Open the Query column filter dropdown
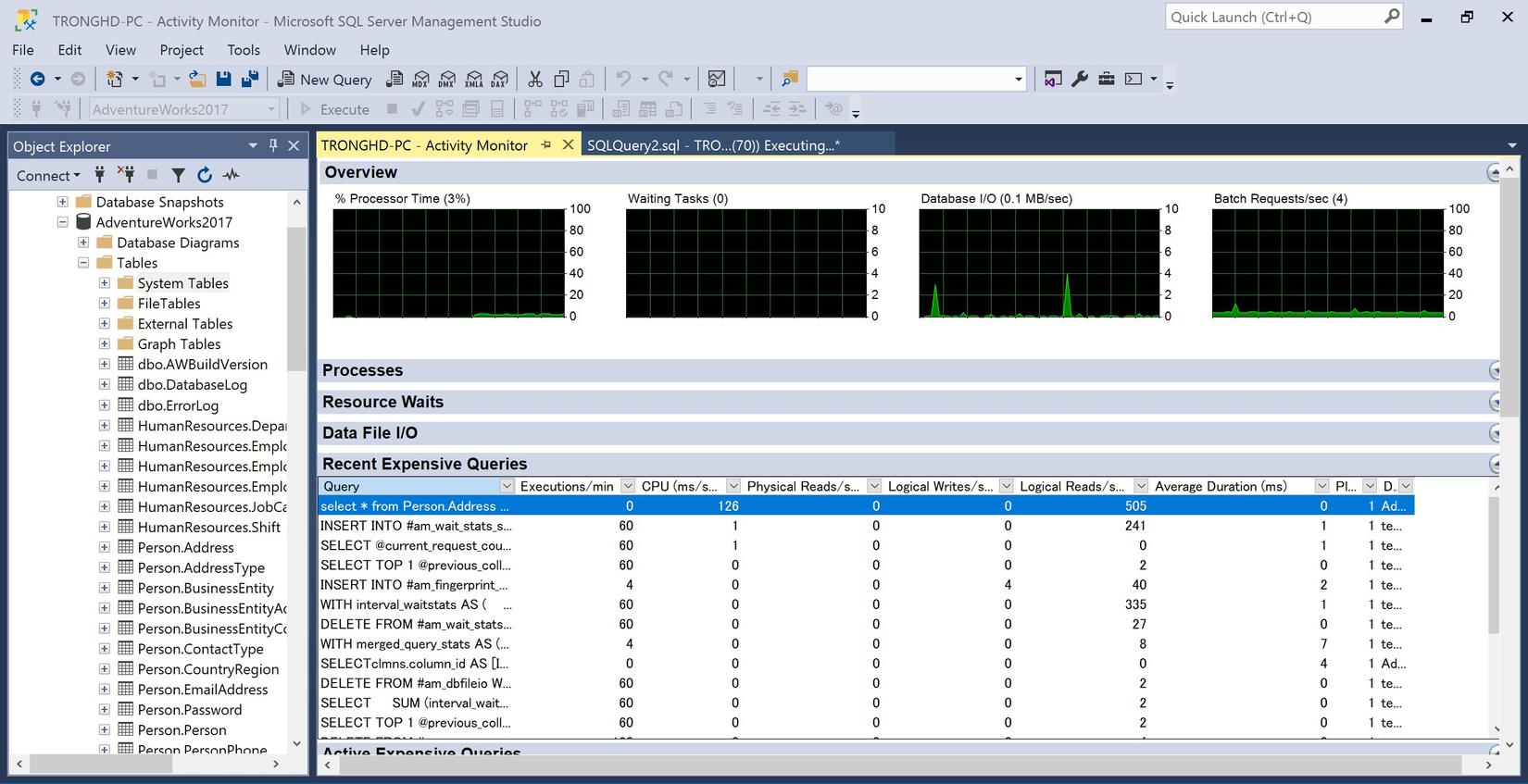 click(507, 486)
